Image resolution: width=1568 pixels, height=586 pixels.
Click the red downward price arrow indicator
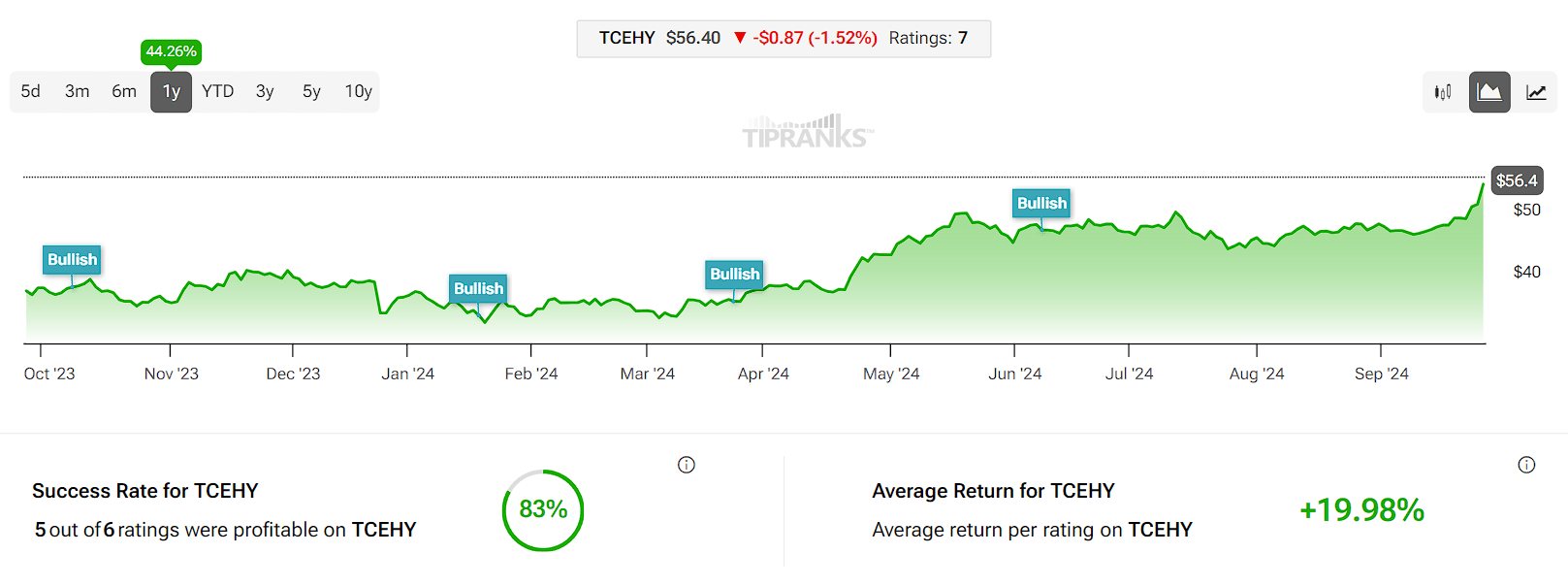click(x=740, y=38)
